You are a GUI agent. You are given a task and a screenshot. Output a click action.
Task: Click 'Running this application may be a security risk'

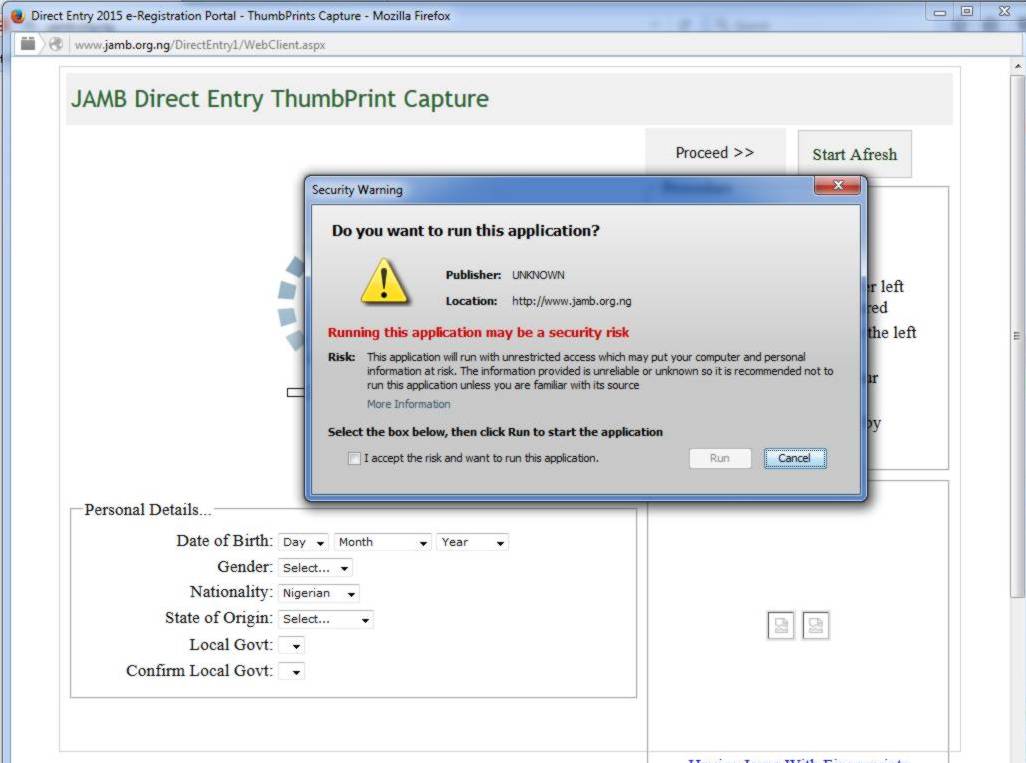point(478,332)
